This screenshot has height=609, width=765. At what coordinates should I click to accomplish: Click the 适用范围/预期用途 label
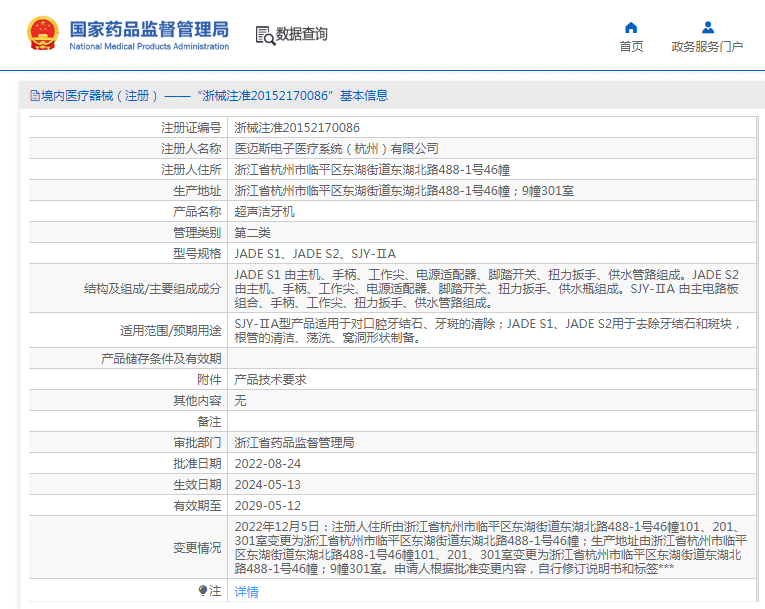pyautogui.click(x=171, y=331)
